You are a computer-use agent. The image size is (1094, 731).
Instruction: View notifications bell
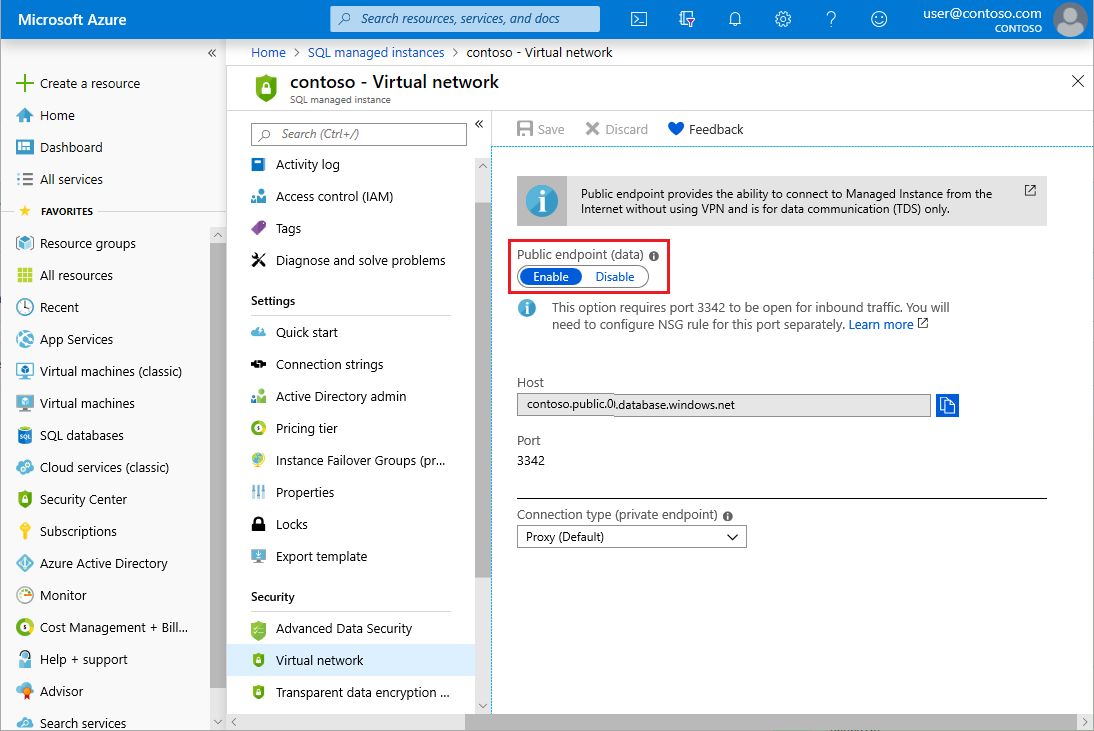[735, 19]
